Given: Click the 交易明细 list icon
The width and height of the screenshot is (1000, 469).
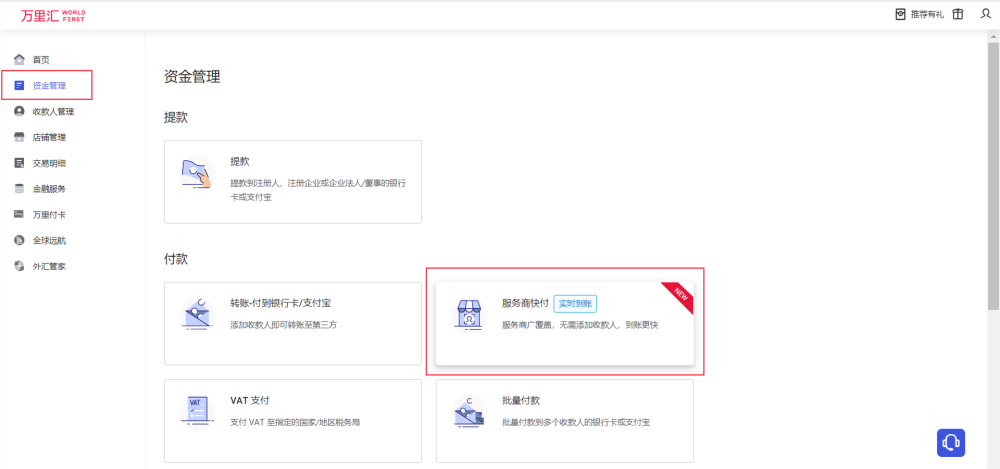Looking at the screenshot, I should click(x=19, y=163).
